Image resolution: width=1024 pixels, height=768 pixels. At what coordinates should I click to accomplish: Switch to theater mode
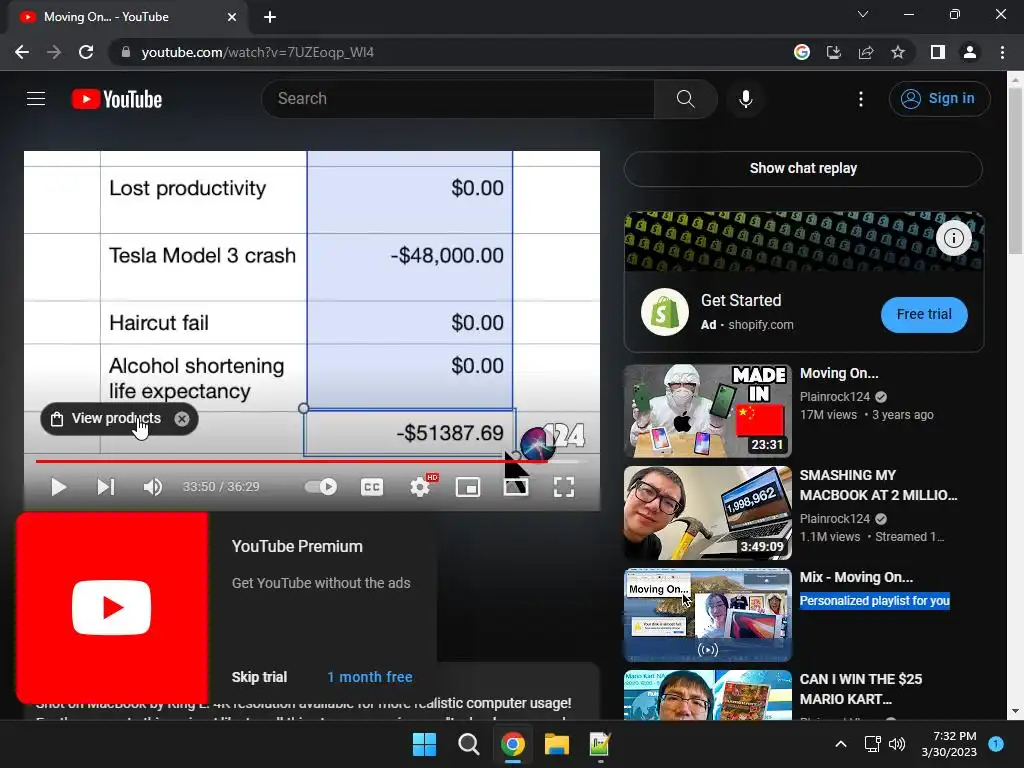coord(516,487)
